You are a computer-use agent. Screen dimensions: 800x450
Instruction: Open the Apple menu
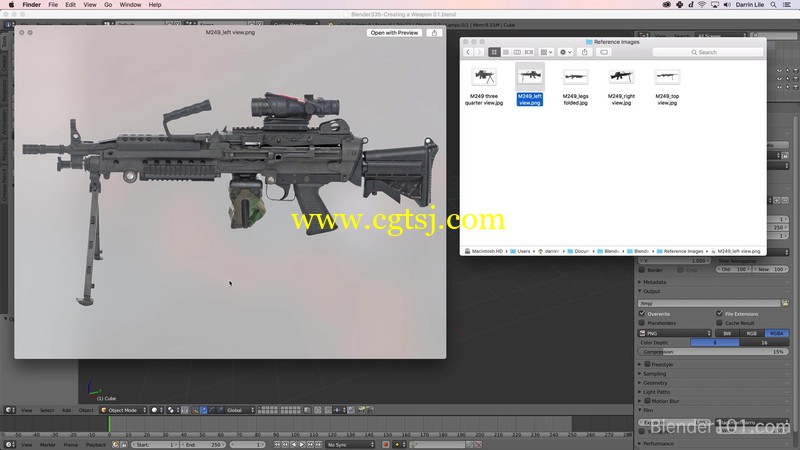(x=11, y=5)
